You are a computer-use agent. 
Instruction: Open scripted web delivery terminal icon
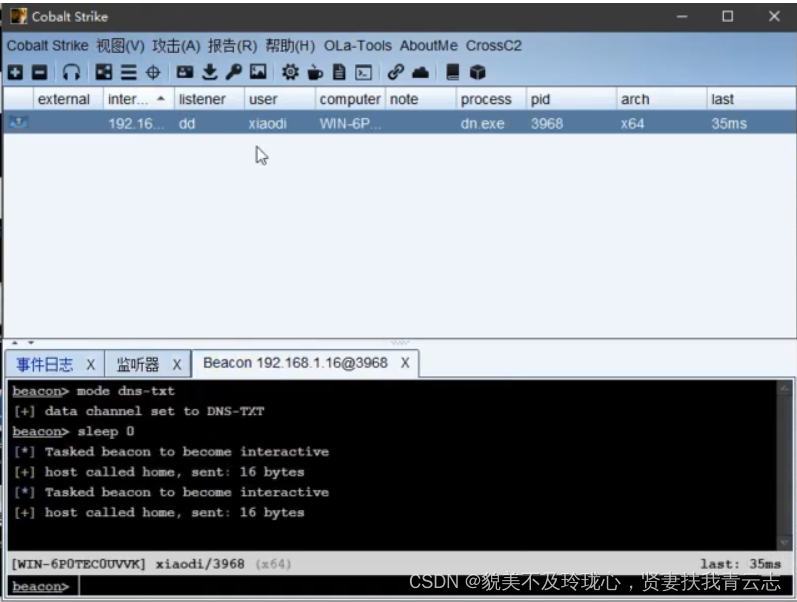(x=363, y=72)
